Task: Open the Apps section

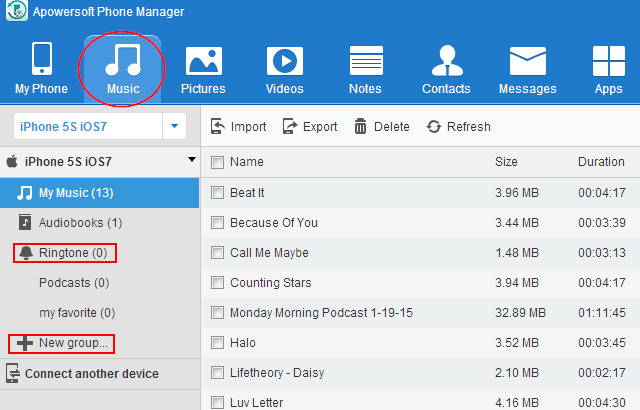Action: tap(608, 62)
